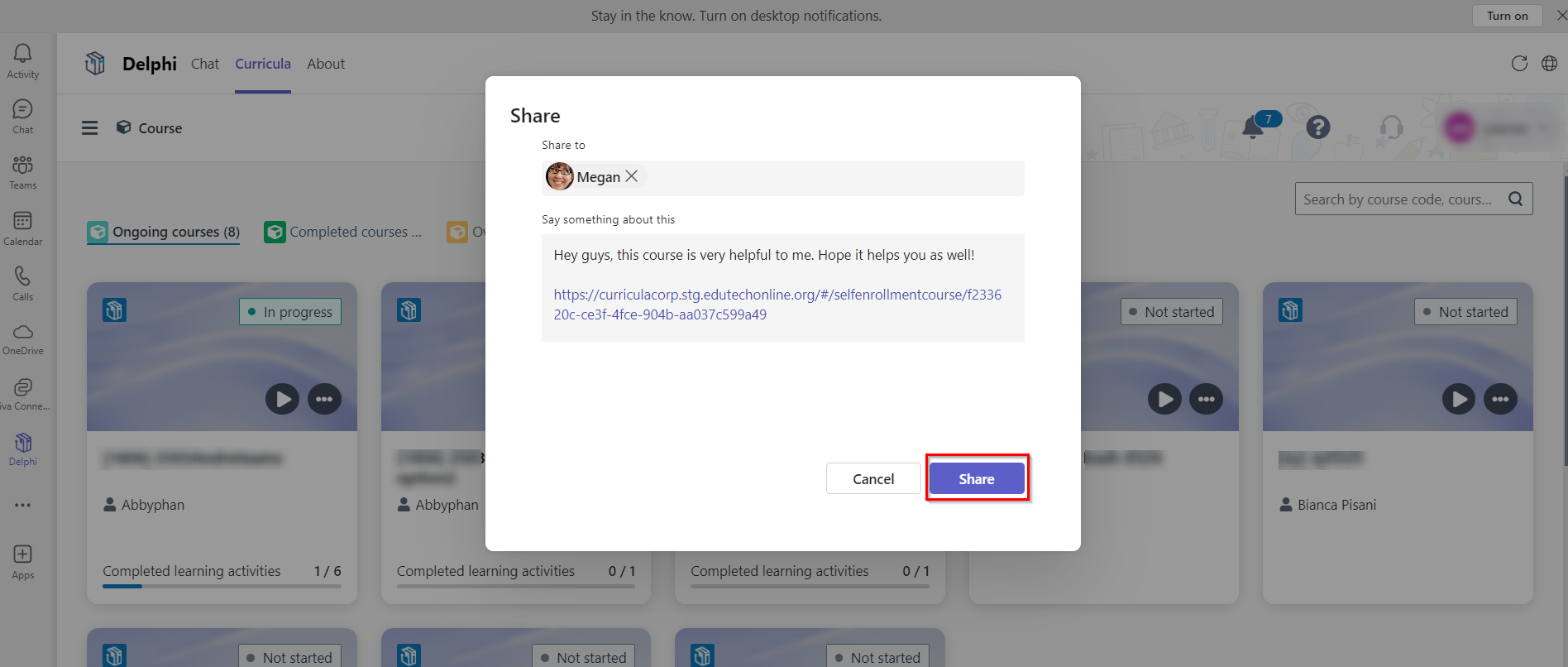Screen dimensions: 1568x667
Task: Switch to the Chat tab of Delphi
Action: point(205,64)
